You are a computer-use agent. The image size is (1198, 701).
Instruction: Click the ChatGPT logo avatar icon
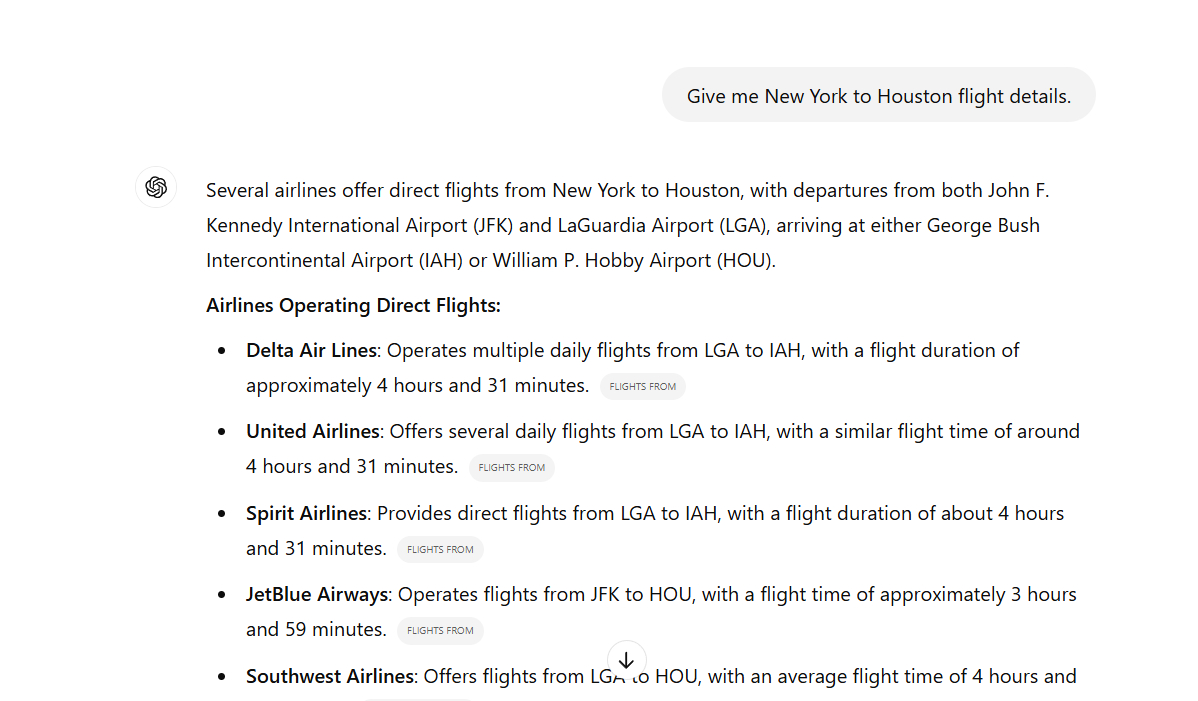pos(156,187)
